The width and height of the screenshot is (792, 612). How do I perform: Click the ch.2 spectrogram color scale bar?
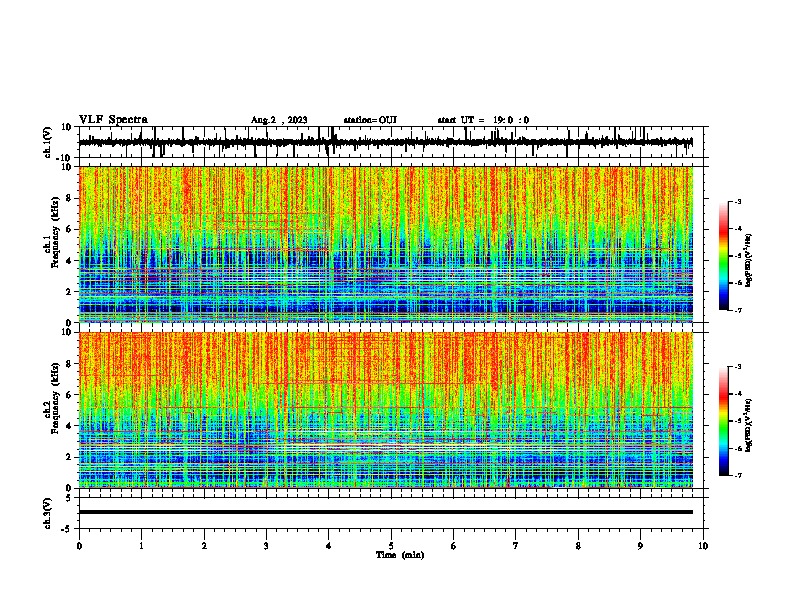(x=724, y=421)
